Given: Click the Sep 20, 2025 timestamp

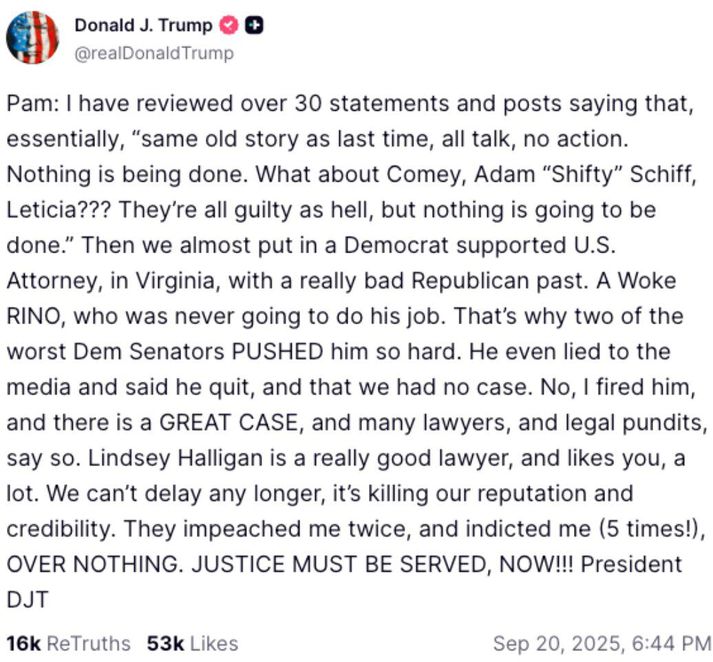Looking at the screenshot, I should (x=602, y=642).
